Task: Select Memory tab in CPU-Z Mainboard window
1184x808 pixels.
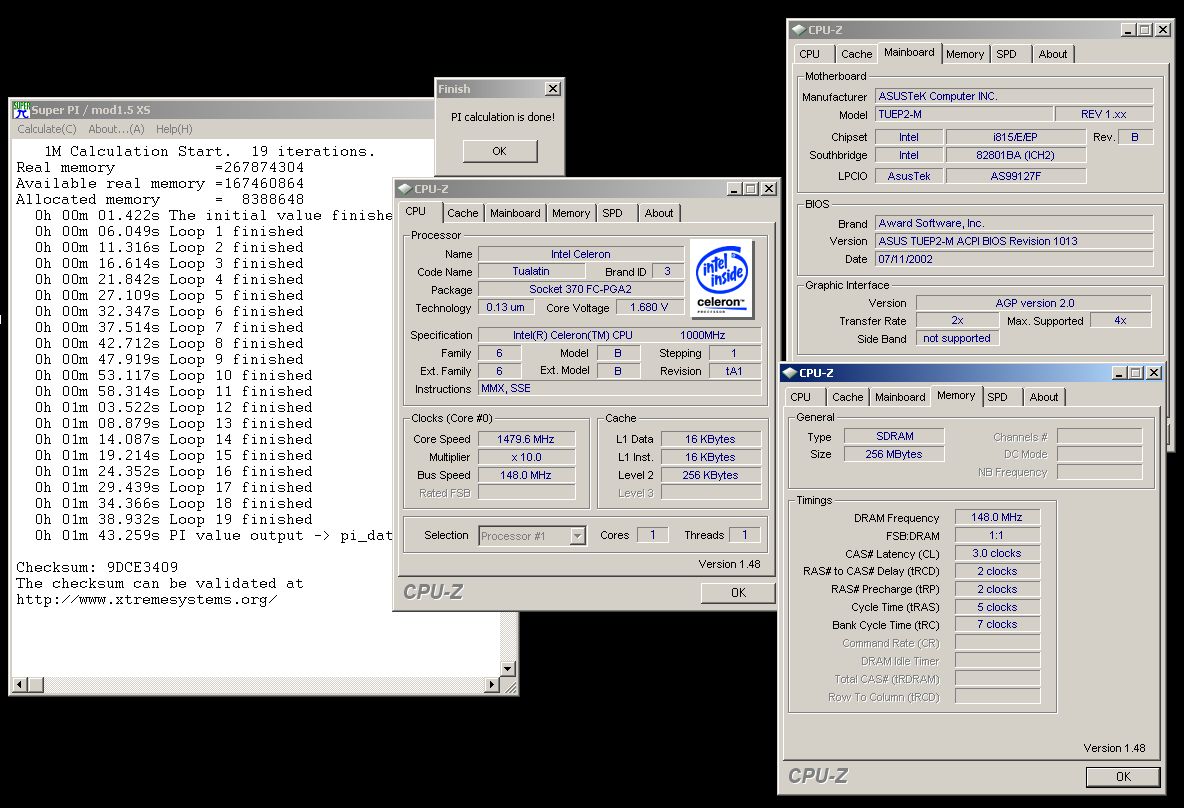Action: (x=965, y=54)
